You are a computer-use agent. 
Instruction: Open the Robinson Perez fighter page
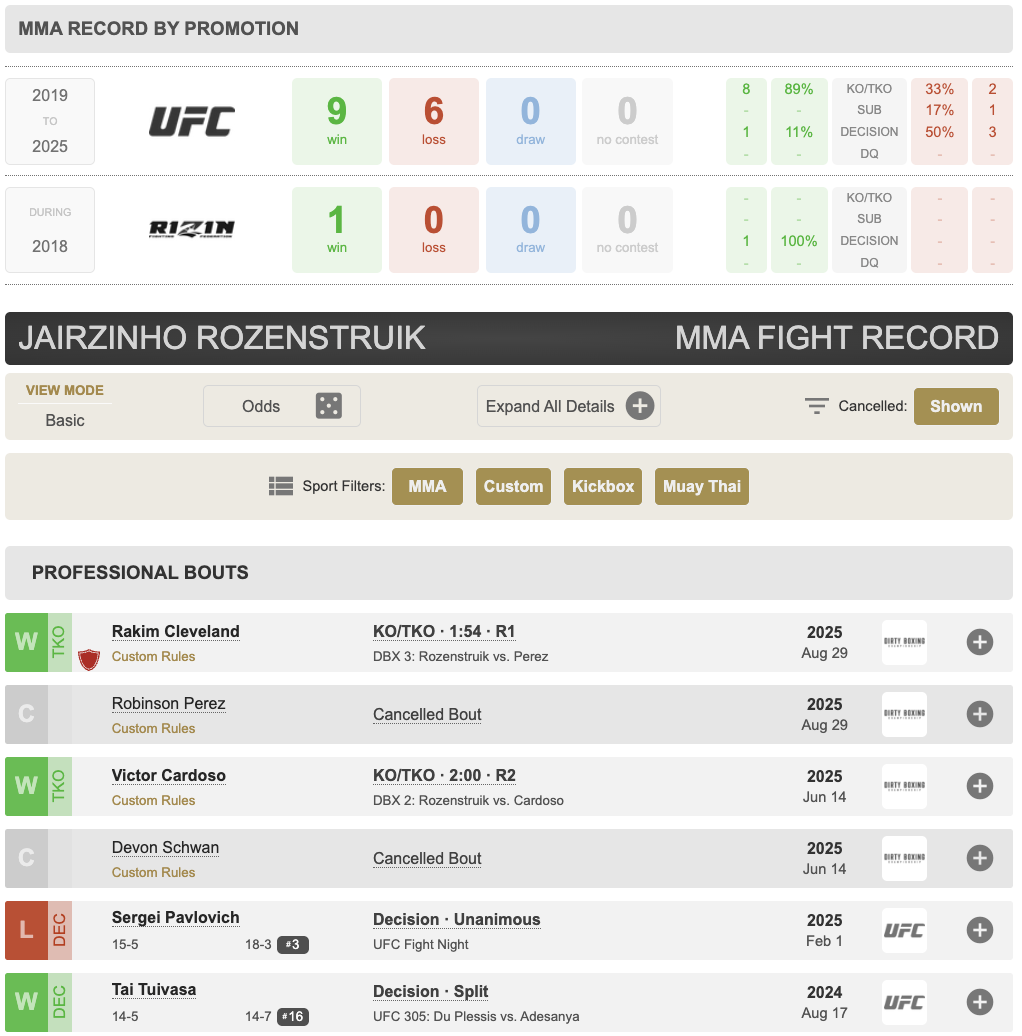point(168,704)
